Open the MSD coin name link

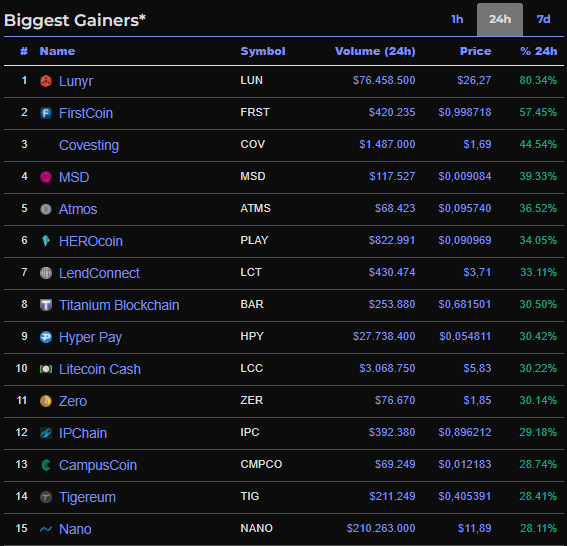[74, 177]
